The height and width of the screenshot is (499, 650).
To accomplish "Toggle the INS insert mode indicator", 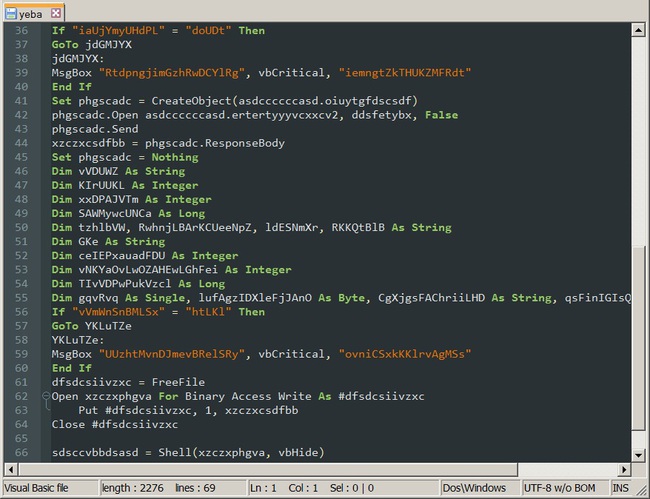I will (x=621, y=488).
